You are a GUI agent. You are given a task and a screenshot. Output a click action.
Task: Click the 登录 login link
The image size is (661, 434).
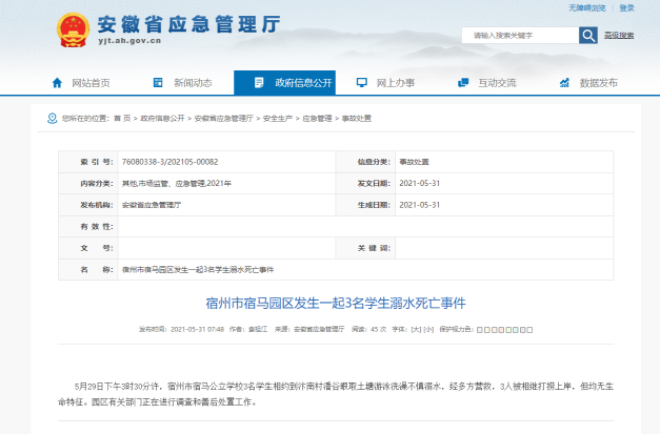pos(626,8)
